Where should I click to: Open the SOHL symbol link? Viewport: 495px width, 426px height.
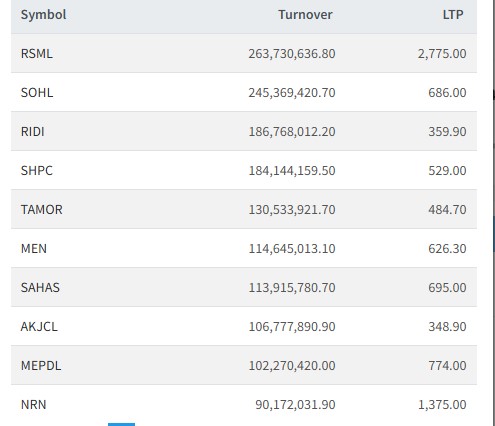[x=37, y=93]
